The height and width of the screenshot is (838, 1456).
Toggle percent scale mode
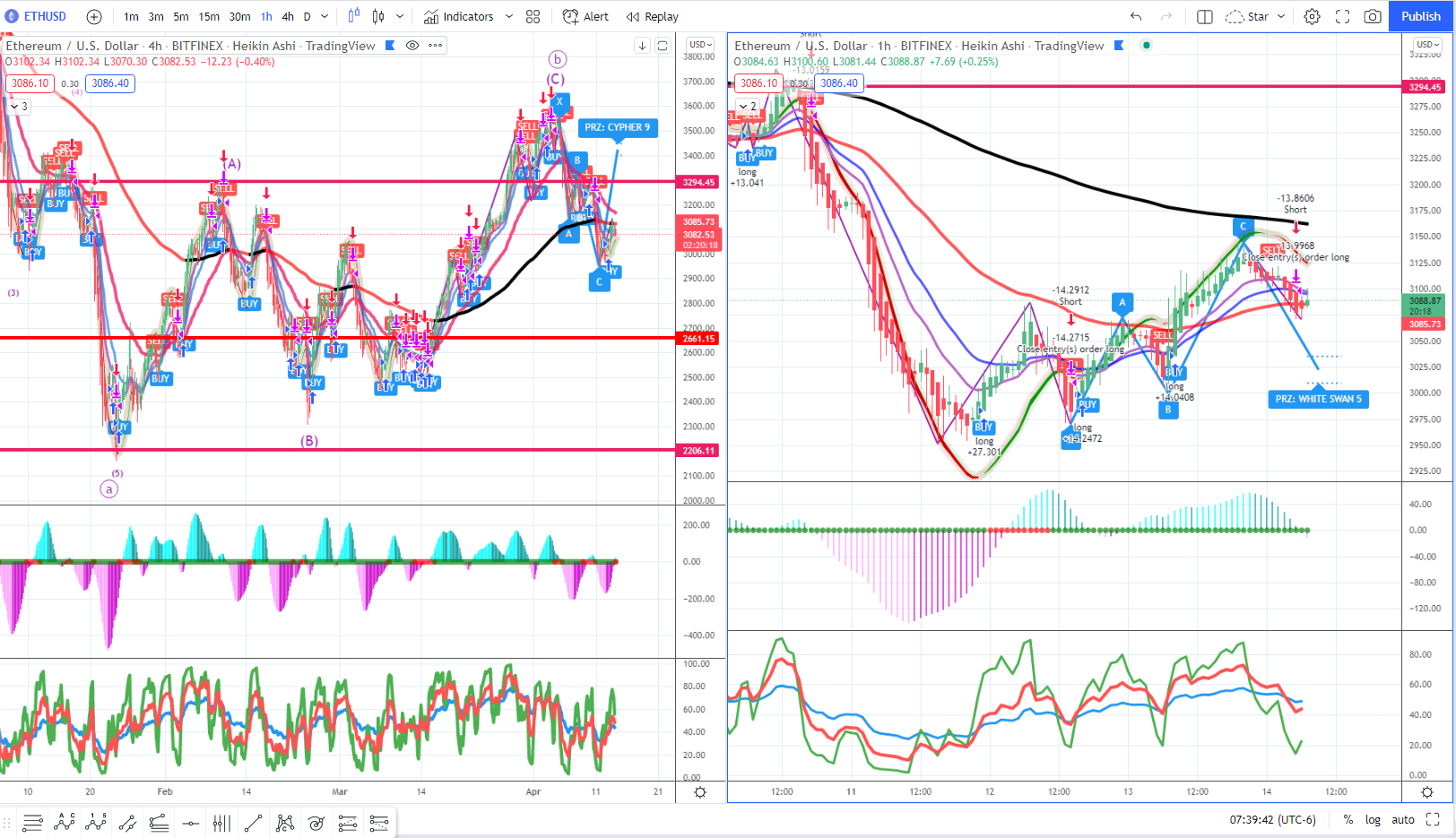click(1348, 820)
